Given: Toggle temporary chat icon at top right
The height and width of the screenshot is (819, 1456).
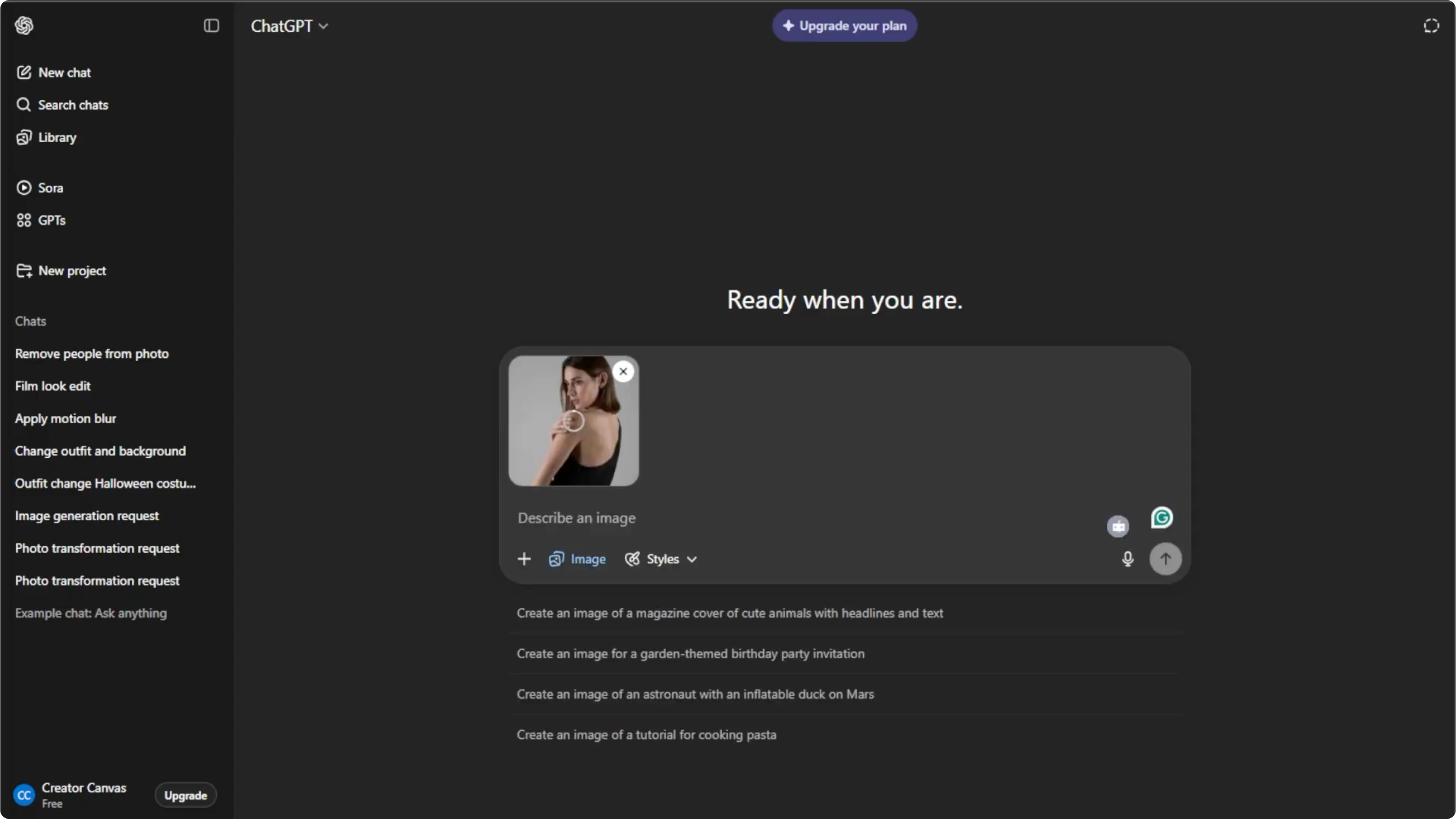Looking at the screenshot, I should (1431, 26).
